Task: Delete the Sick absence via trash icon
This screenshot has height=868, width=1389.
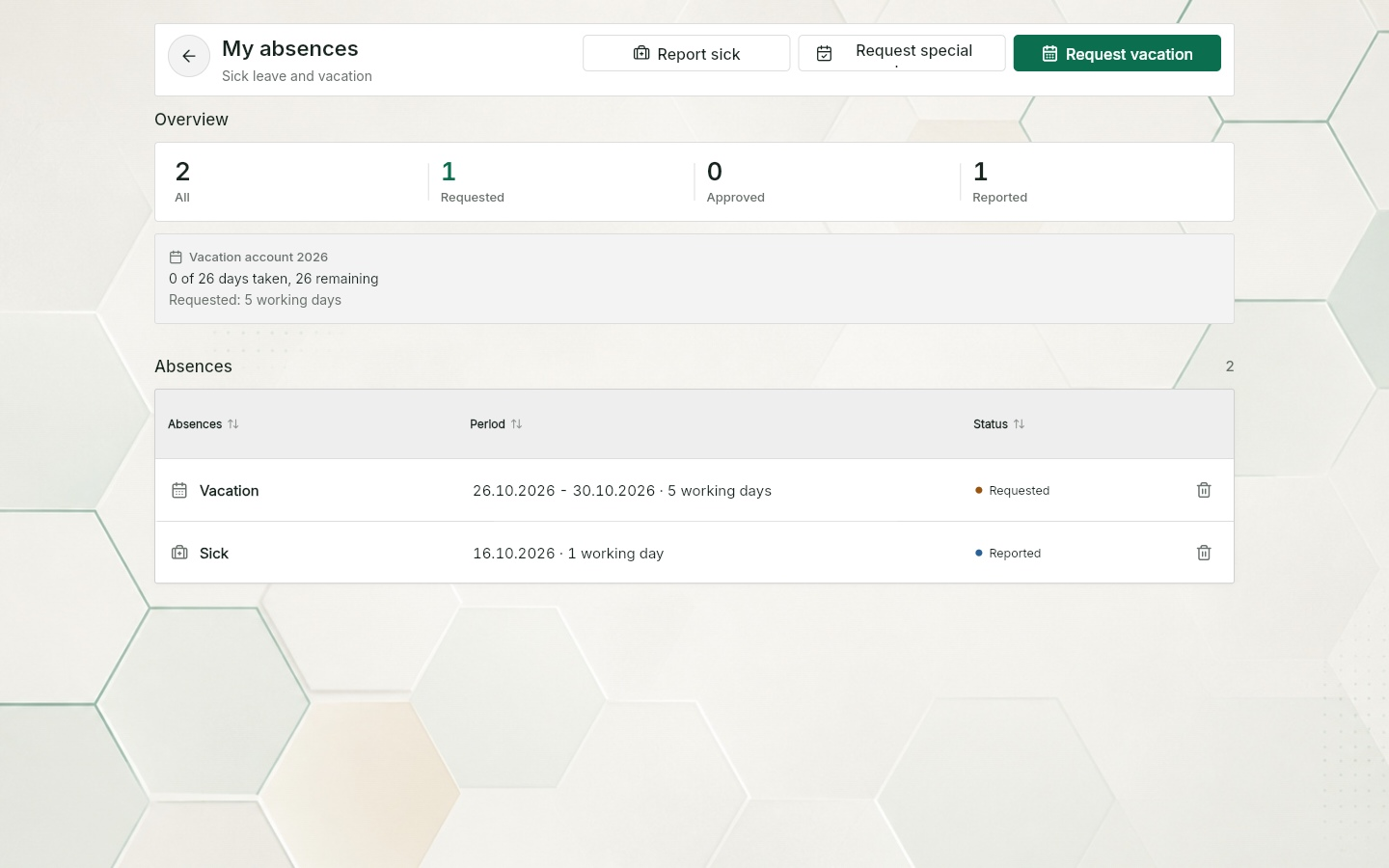Action: [x=1204, y=553]
